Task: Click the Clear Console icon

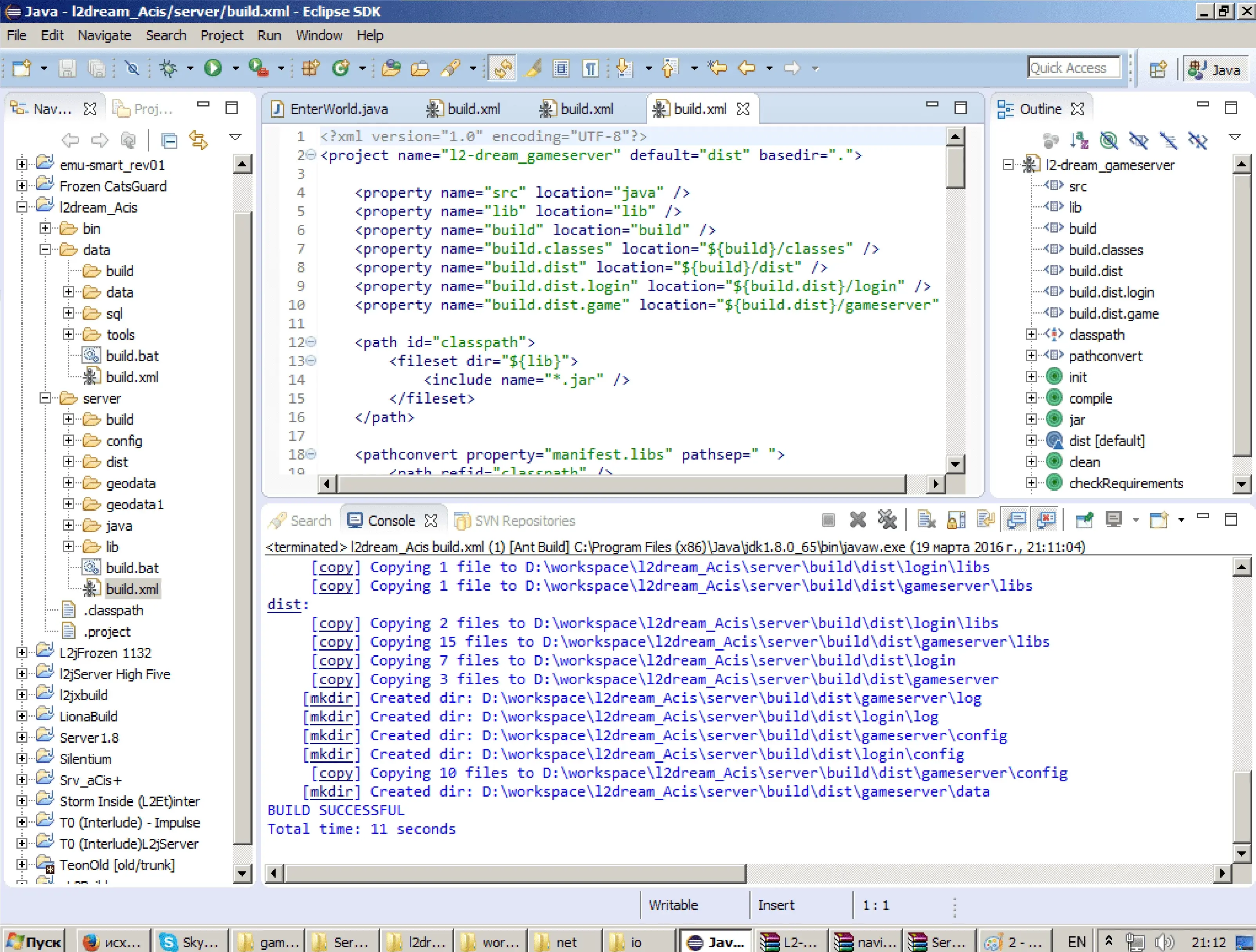Action: [926, 519]
